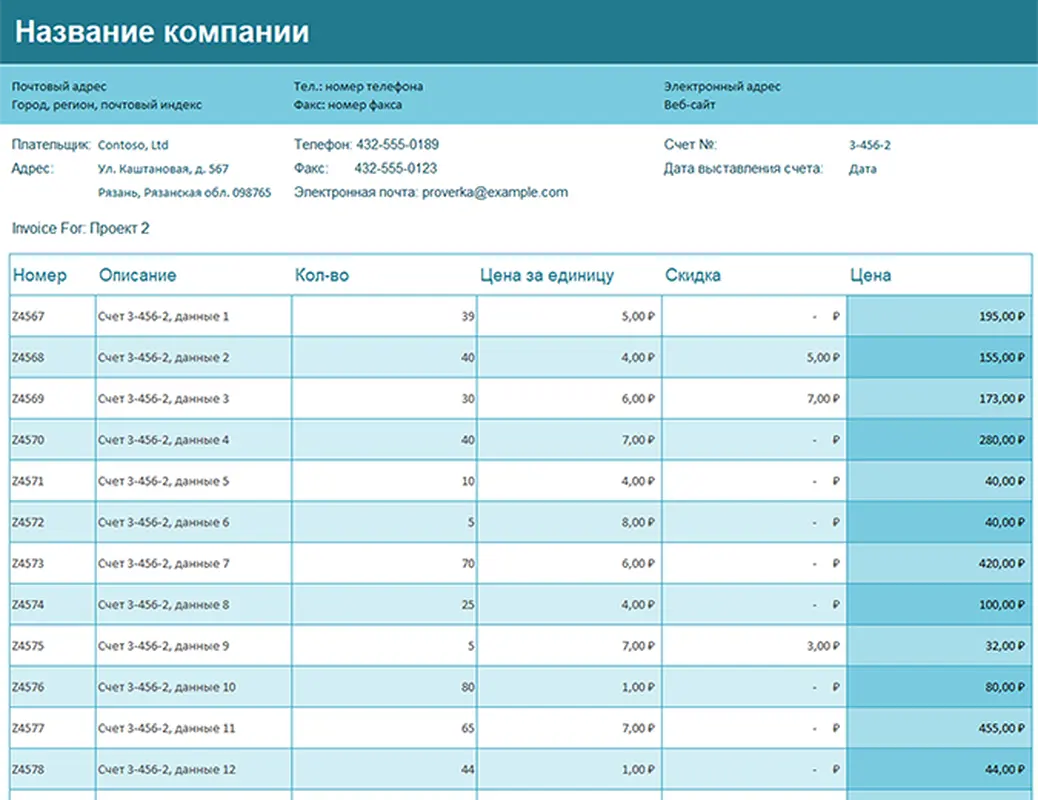Click the Скидка column header
This screenshot has height=800, width=1038.
pos(694,275)
